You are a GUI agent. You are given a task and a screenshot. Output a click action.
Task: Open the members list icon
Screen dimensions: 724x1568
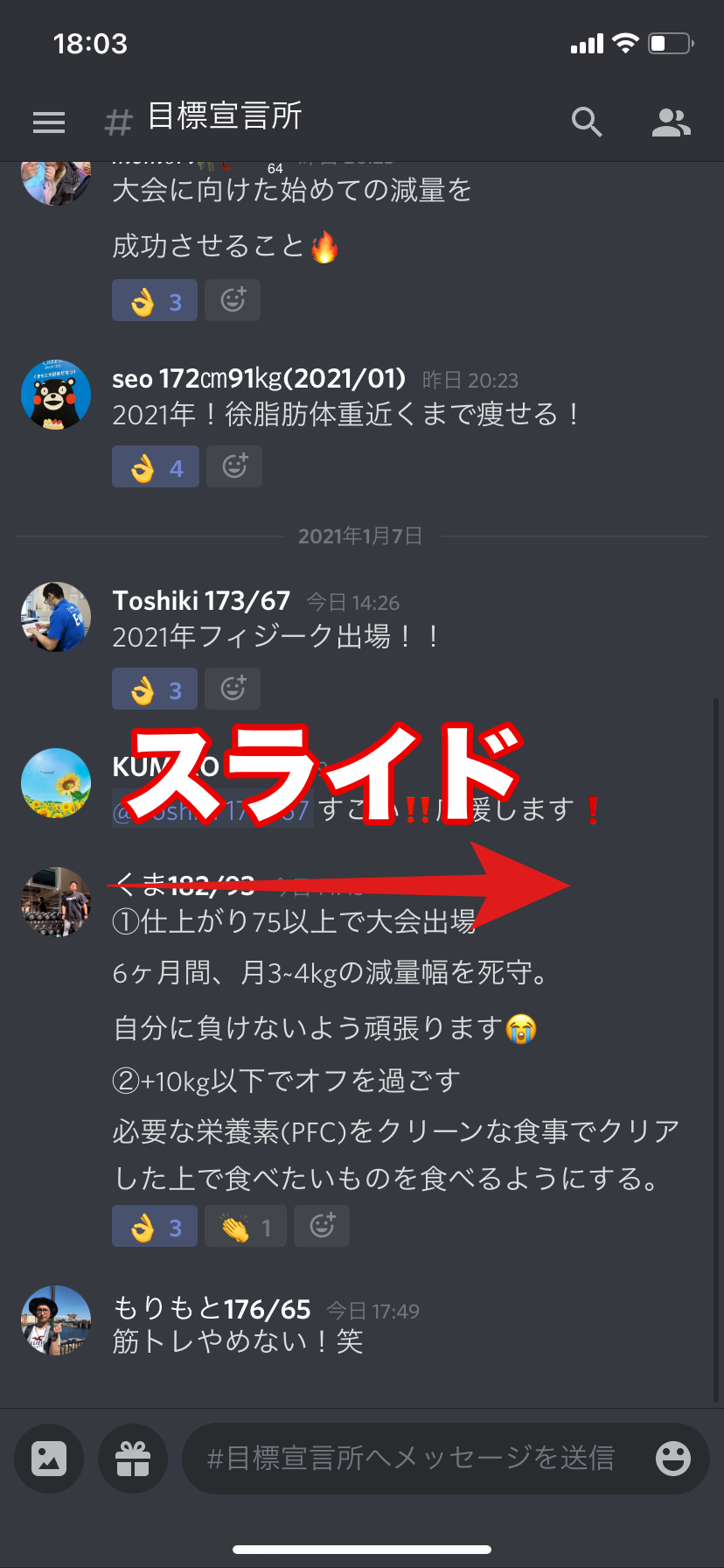[672, 122]
